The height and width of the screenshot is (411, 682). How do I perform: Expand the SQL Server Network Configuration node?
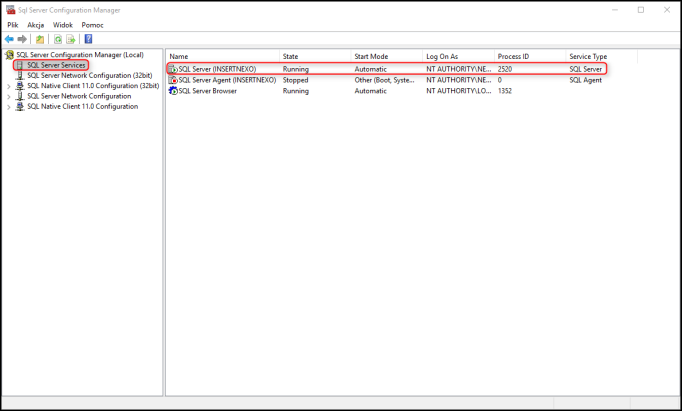click(9, 97)
